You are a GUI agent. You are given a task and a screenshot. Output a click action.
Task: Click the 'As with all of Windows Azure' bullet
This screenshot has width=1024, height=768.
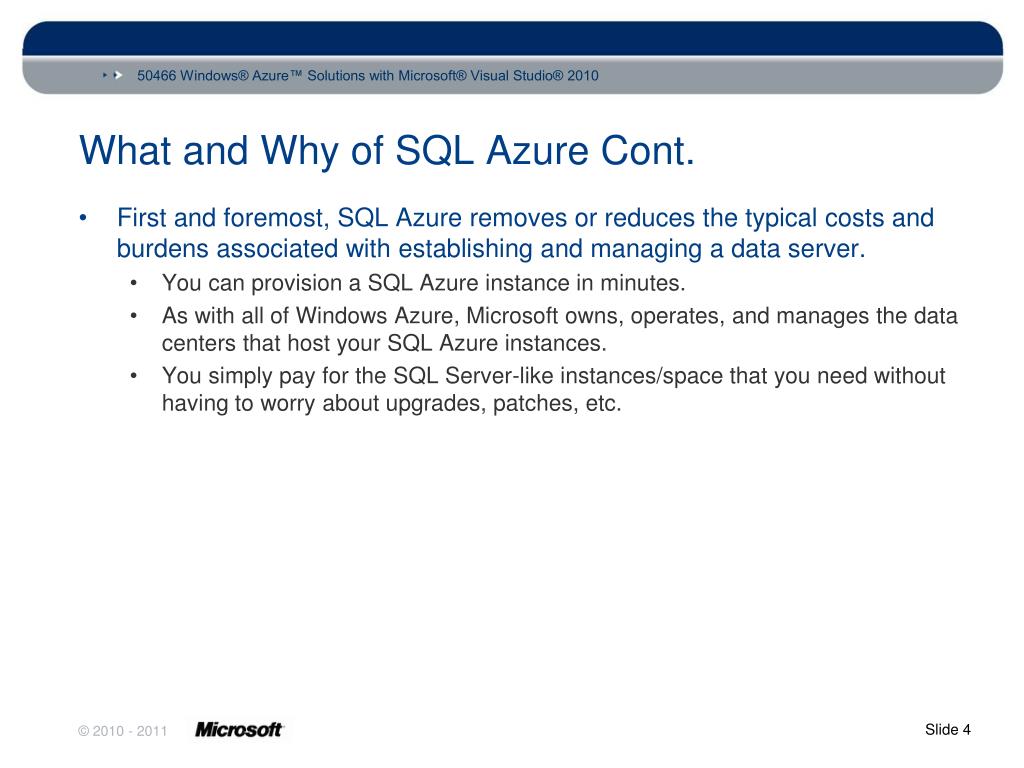[559, 329]
